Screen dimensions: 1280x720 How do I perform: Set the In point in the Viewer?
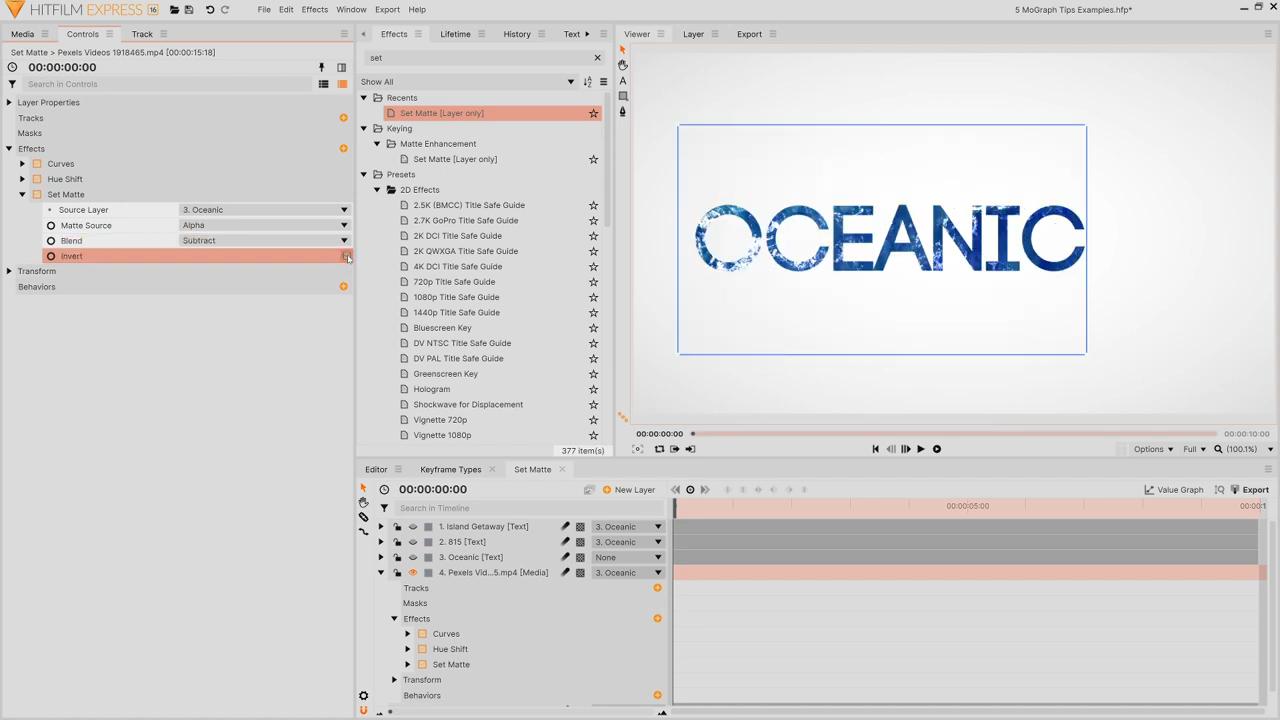click(x=675, y=449)
